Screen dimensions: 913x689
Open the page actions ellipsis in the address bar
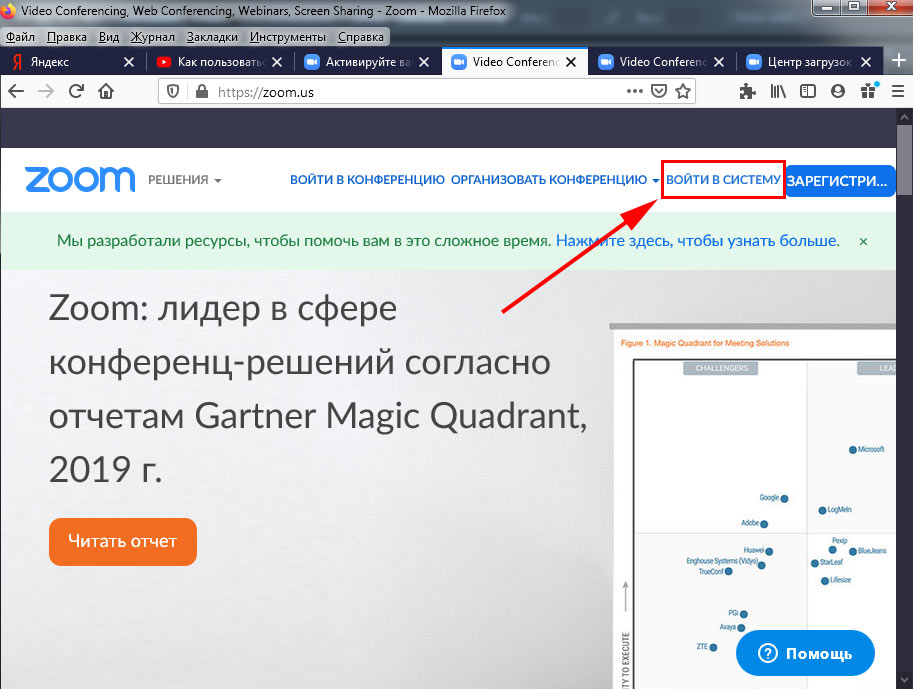point(635,90)
